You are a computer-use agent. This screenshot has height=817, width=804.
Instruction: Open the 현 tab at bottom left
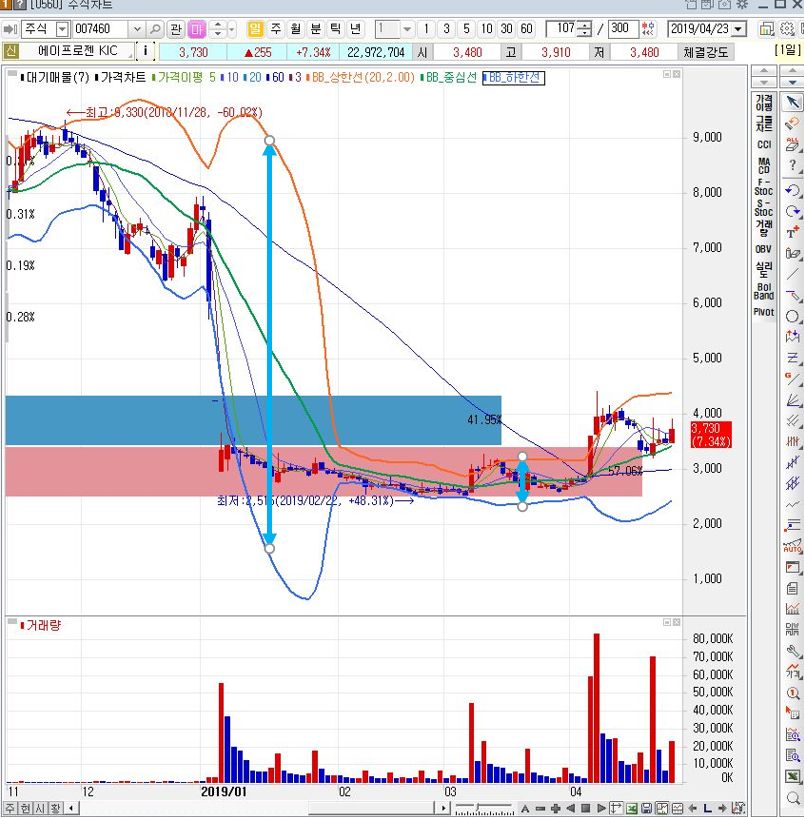click(x=25, y=809)
